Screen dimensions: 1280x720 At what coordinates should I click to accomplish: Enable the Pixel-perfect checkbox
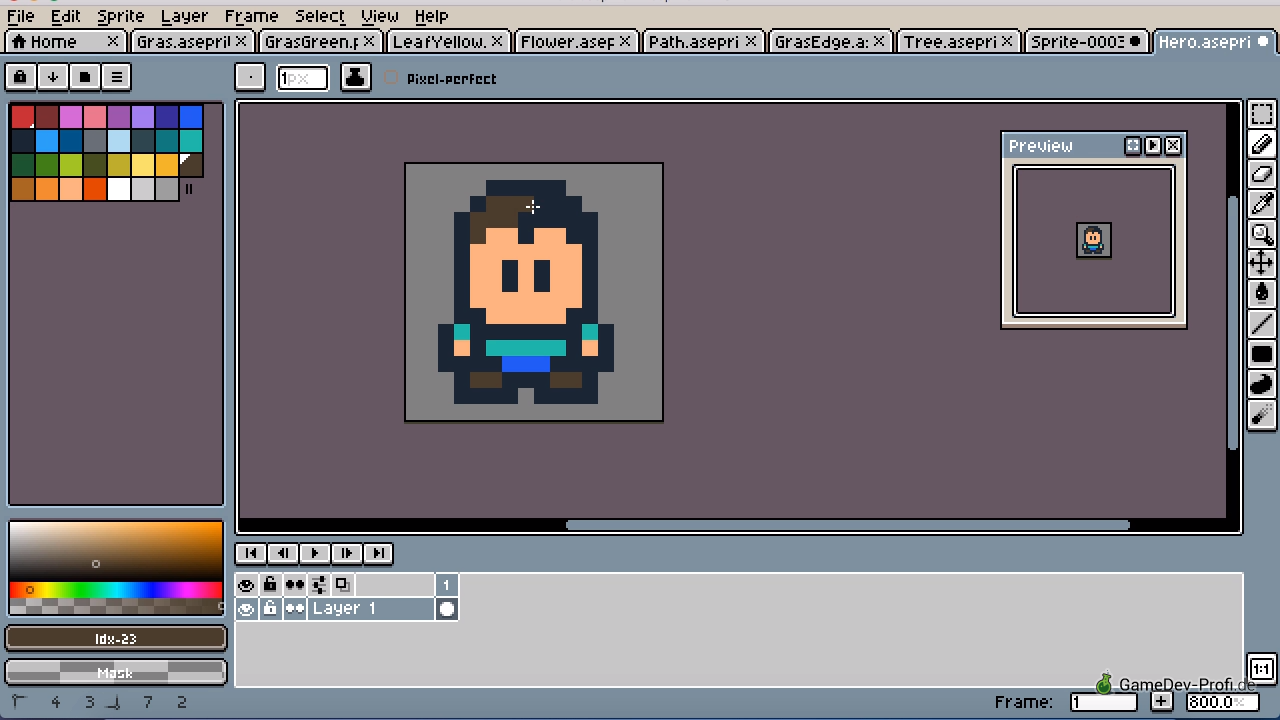click(391, 78)
